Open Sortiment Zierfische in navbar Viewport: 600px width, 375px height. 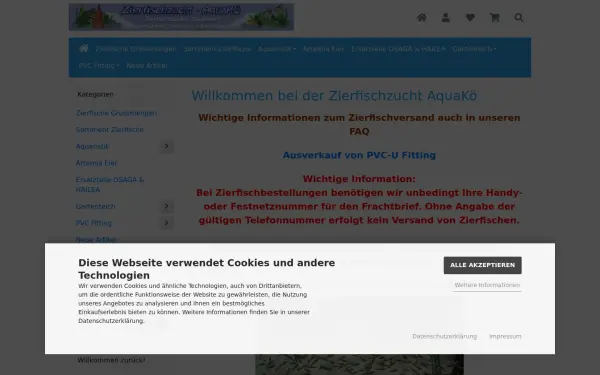point(217,49)
